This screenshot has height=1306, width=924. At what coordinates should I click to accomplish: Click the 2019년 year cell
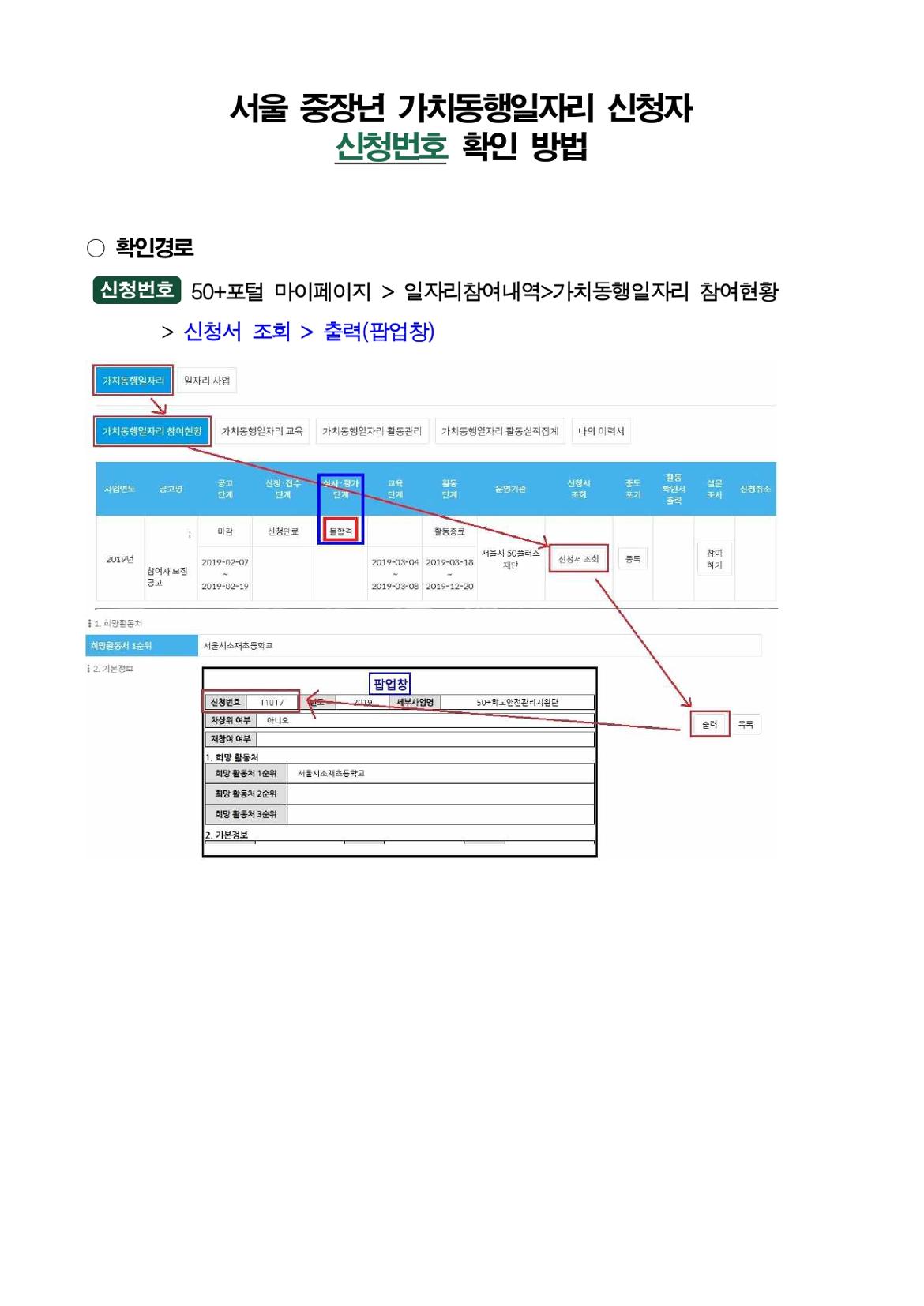coord(120,559)
